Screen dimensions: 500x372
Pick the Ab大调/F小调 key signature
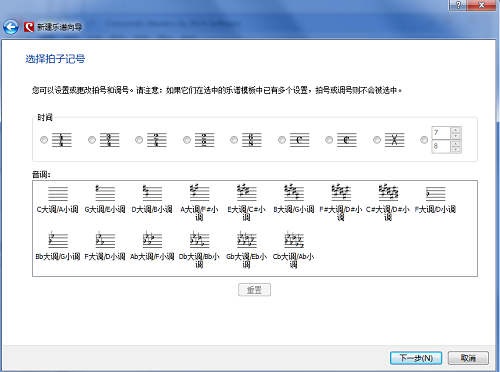152,246
